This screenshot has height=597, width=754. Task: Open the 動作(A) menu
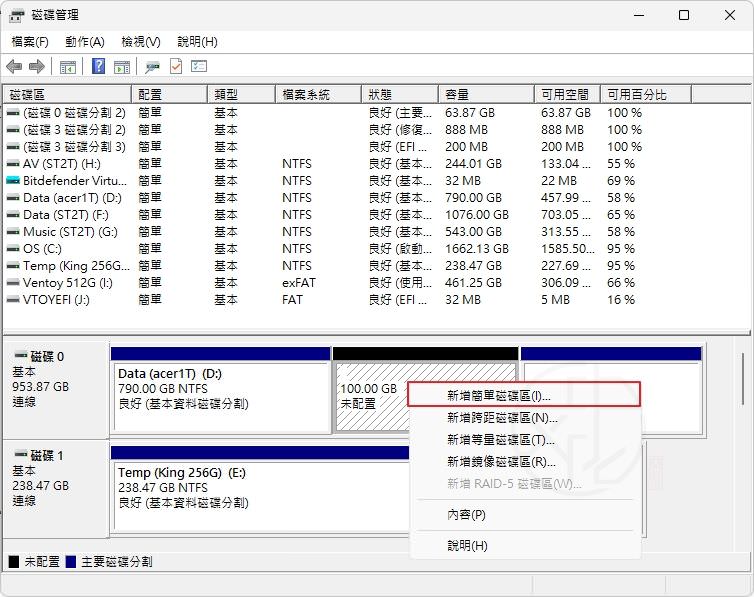click(85, 42)
